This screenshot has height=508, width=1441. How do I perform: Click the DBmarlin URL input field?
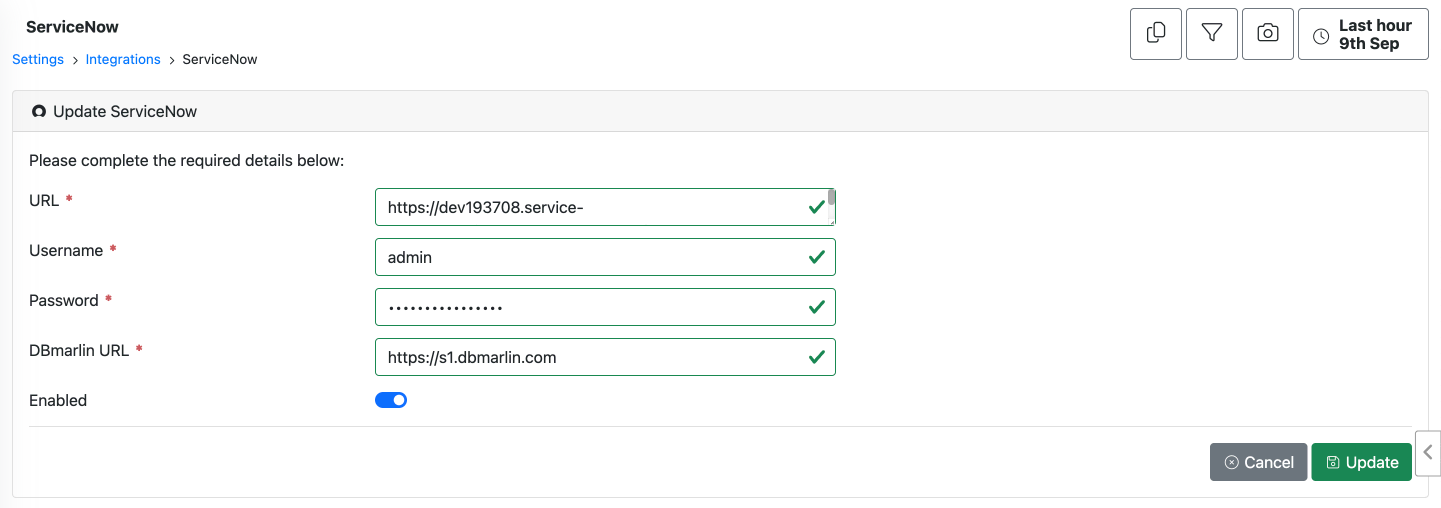tap(605, 357)
